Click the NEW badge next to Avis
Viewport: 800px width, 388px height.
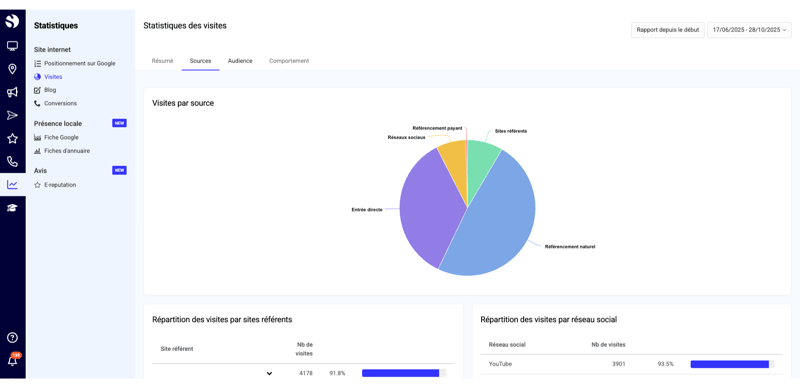coord(119,170)
